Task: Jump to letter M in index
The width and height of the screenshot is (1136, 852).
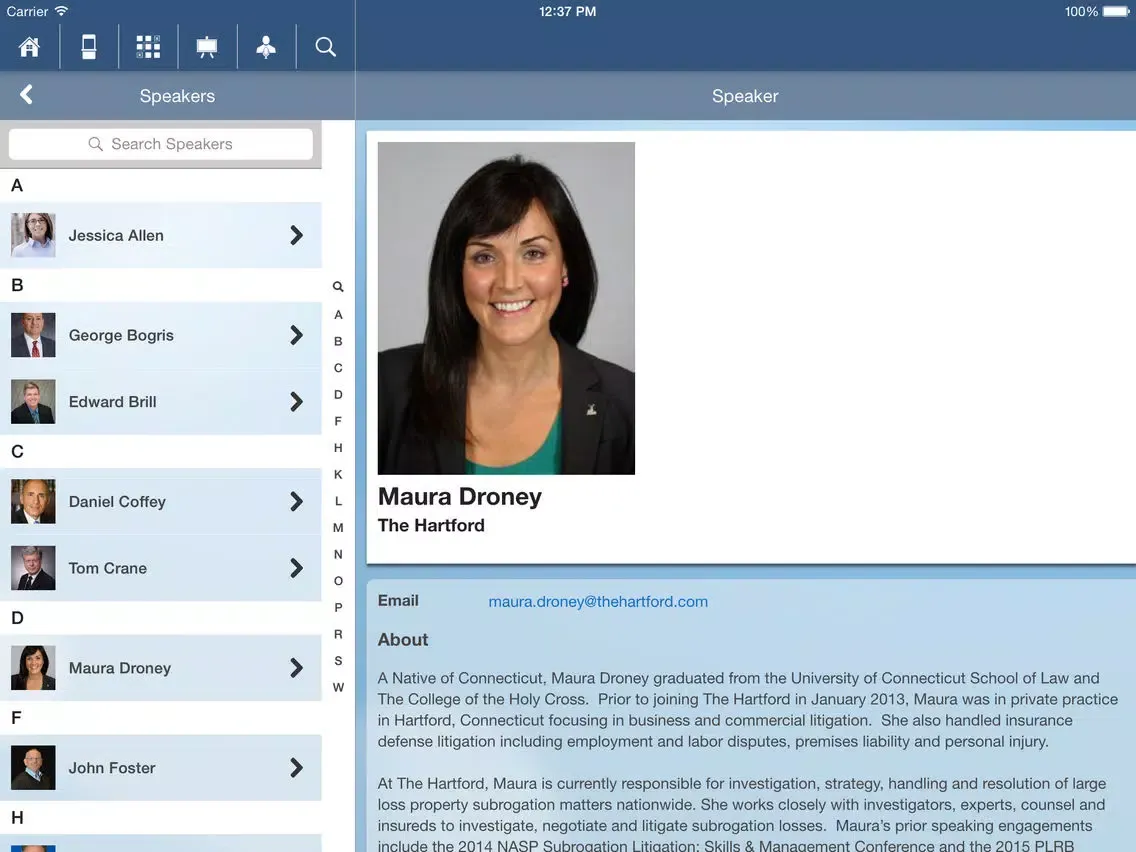Action: pos(338,527)
